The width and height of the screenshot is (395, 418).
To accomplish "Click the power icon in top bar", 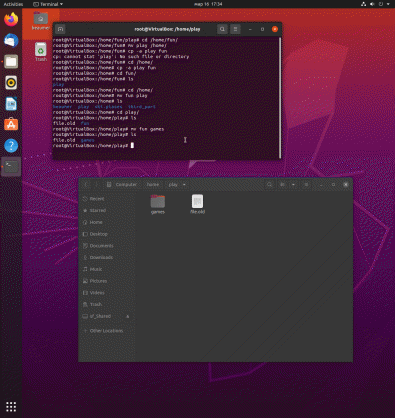I will click(x=381, y=4).
